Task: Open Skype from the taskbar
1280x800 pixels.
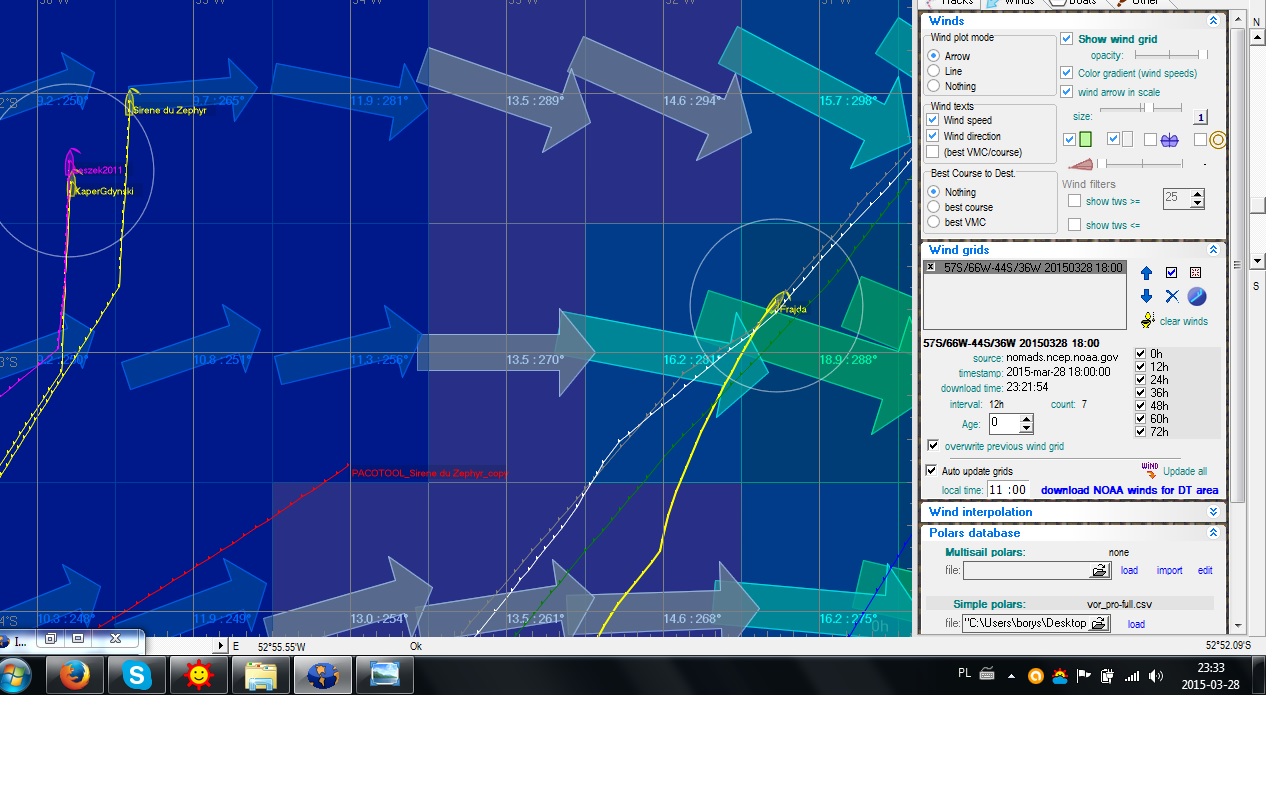Action: 136,676
